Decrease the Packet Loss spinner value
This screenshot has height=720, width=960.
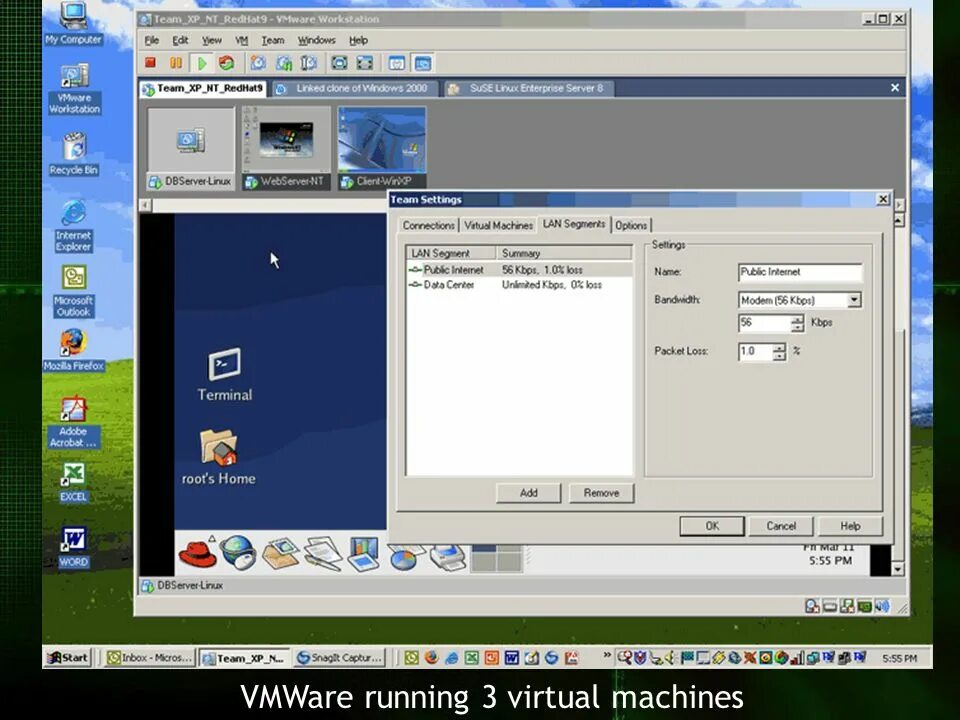click(779, 356)
